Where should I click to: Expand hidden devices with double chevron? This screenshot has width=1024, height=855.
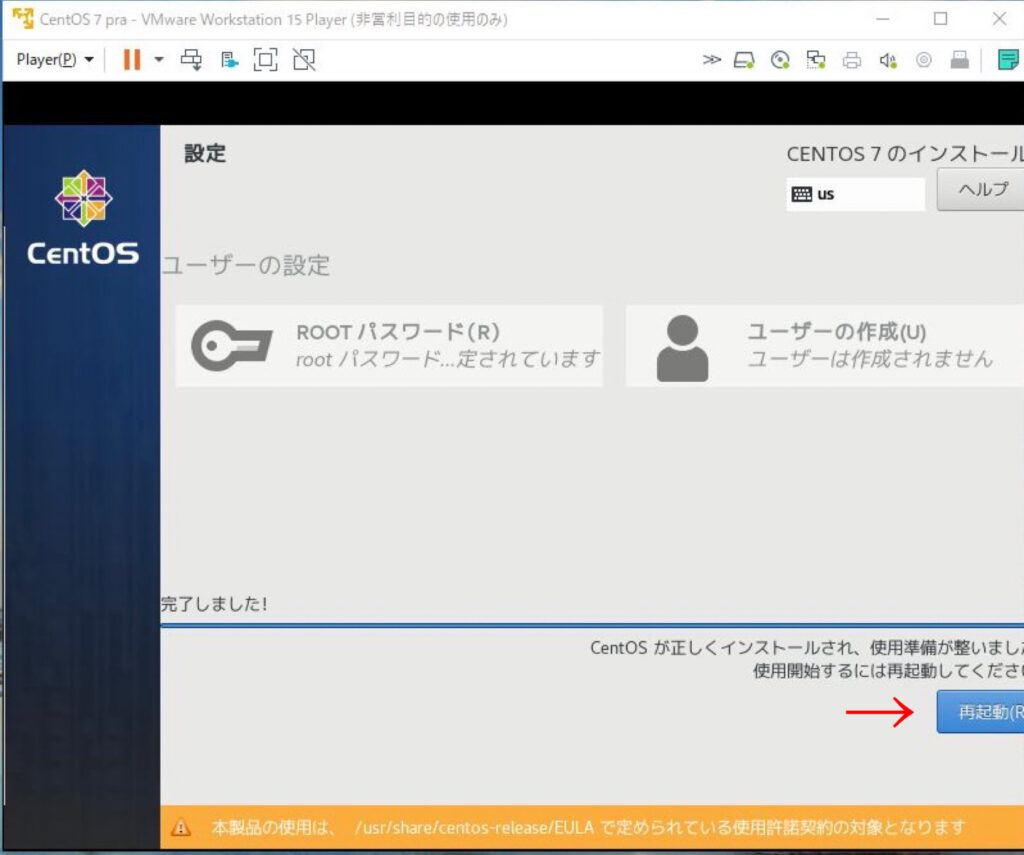click(x=711, y=60)
